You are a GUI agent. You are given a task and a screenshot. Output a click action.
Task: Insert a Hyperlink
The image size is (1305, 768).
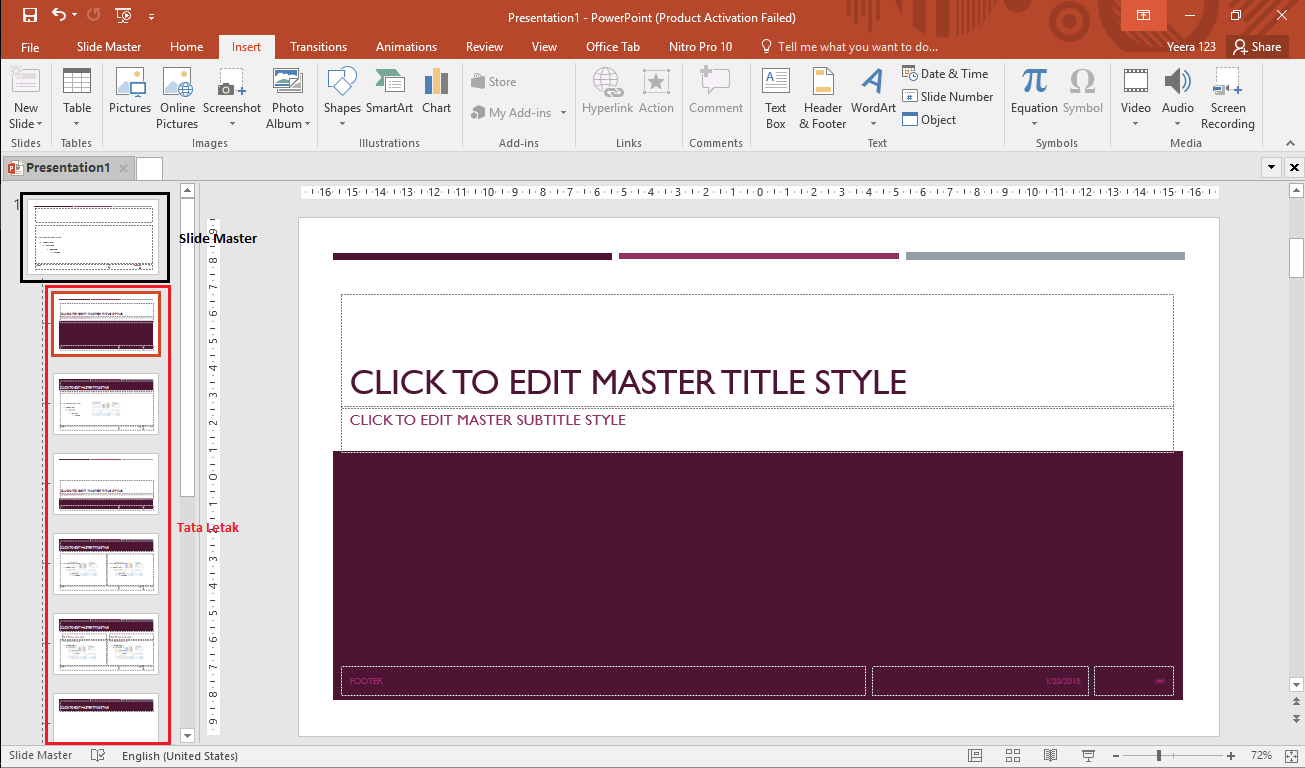point(607,97)
